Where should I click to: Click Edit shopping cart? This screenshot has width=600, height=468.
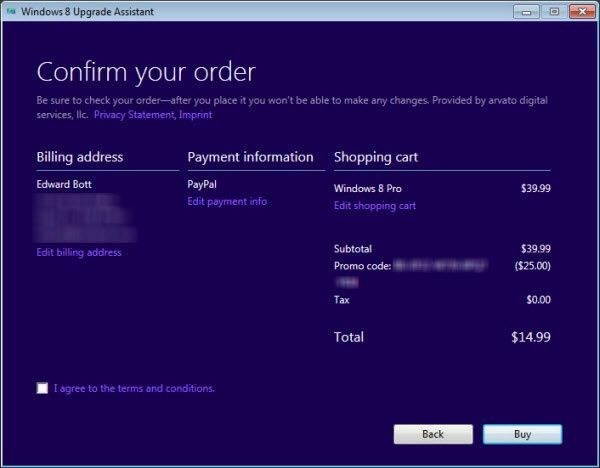[x=375, y=205]
